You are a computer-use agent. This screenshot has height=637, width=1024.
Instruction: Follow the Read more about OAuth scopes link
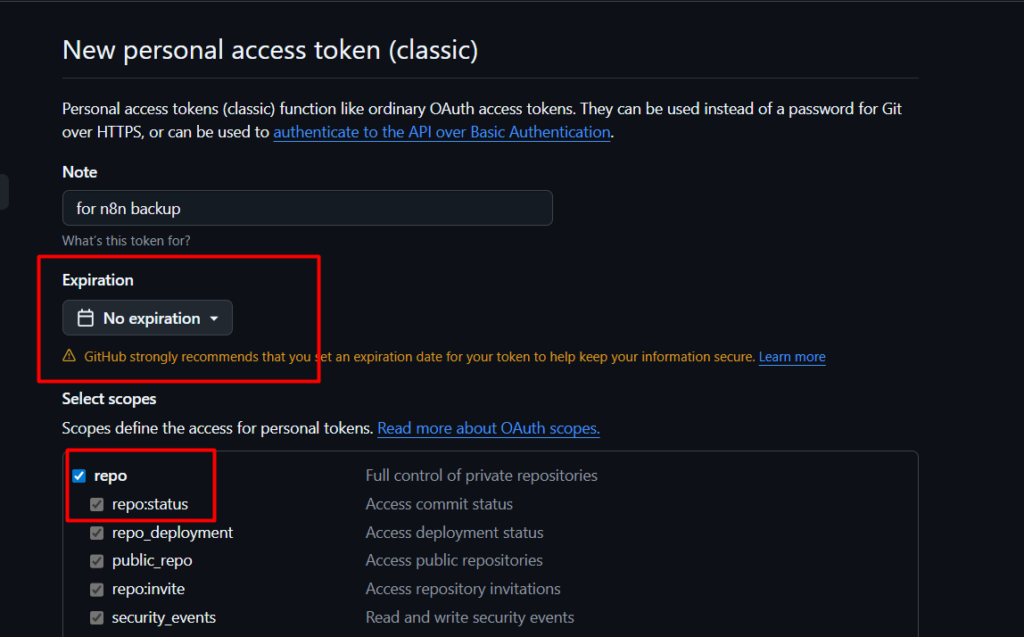[x=488, y=428]
